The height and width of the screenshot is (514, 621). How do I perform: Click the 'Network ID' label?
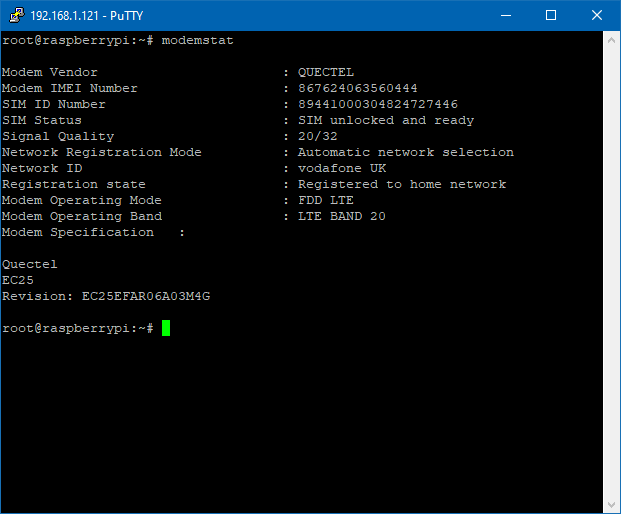tap(42, 168)
